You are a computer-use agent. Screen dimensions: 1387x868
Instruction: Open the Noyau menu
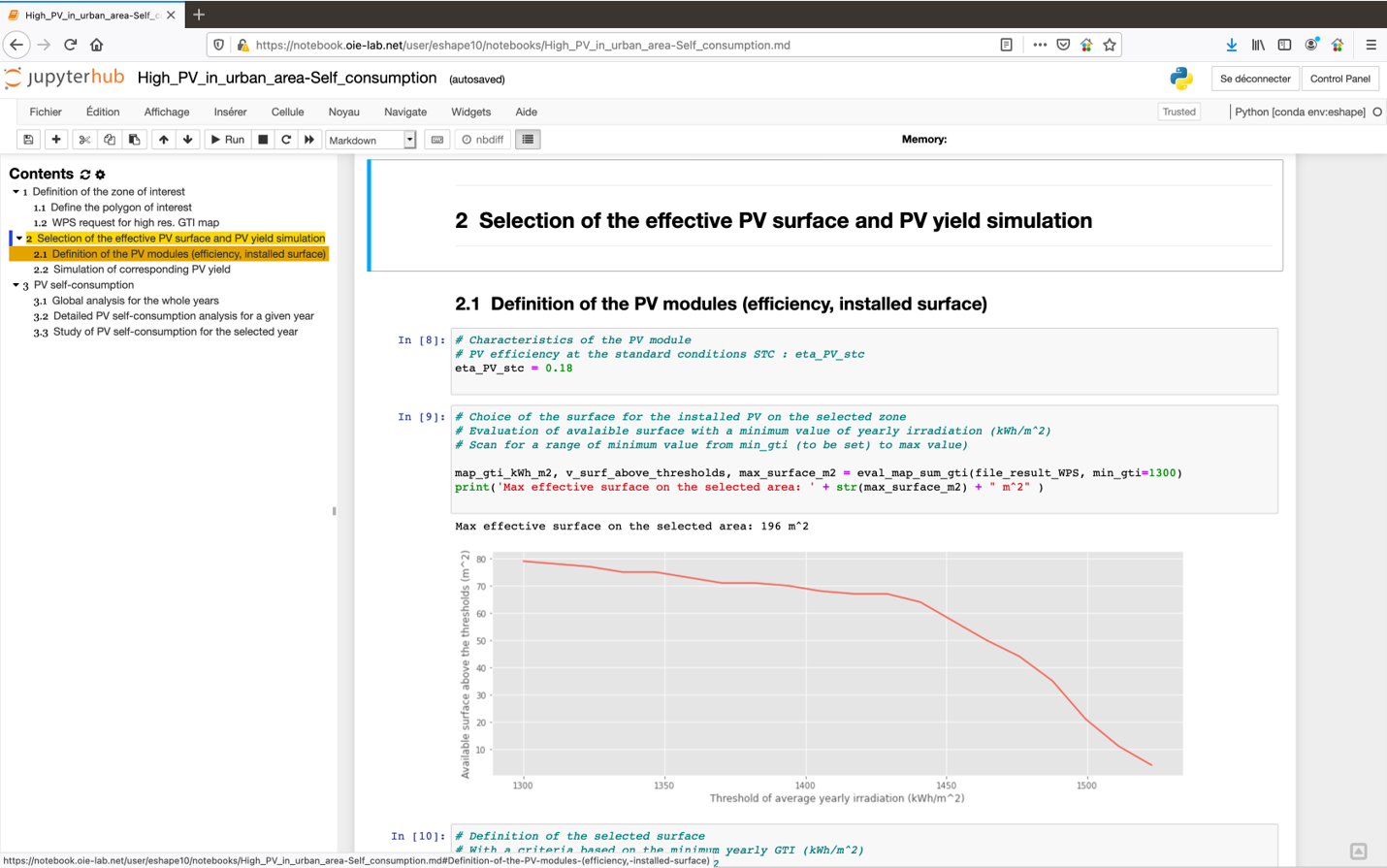click(x=343, y=112)
